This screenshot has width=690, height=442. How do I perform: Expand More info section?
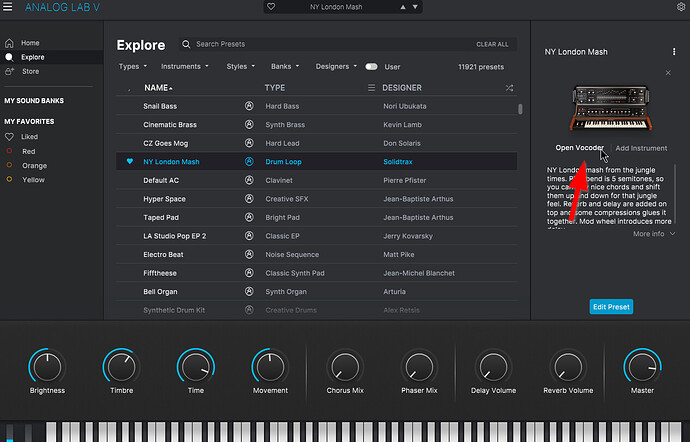tap(653, 234)
